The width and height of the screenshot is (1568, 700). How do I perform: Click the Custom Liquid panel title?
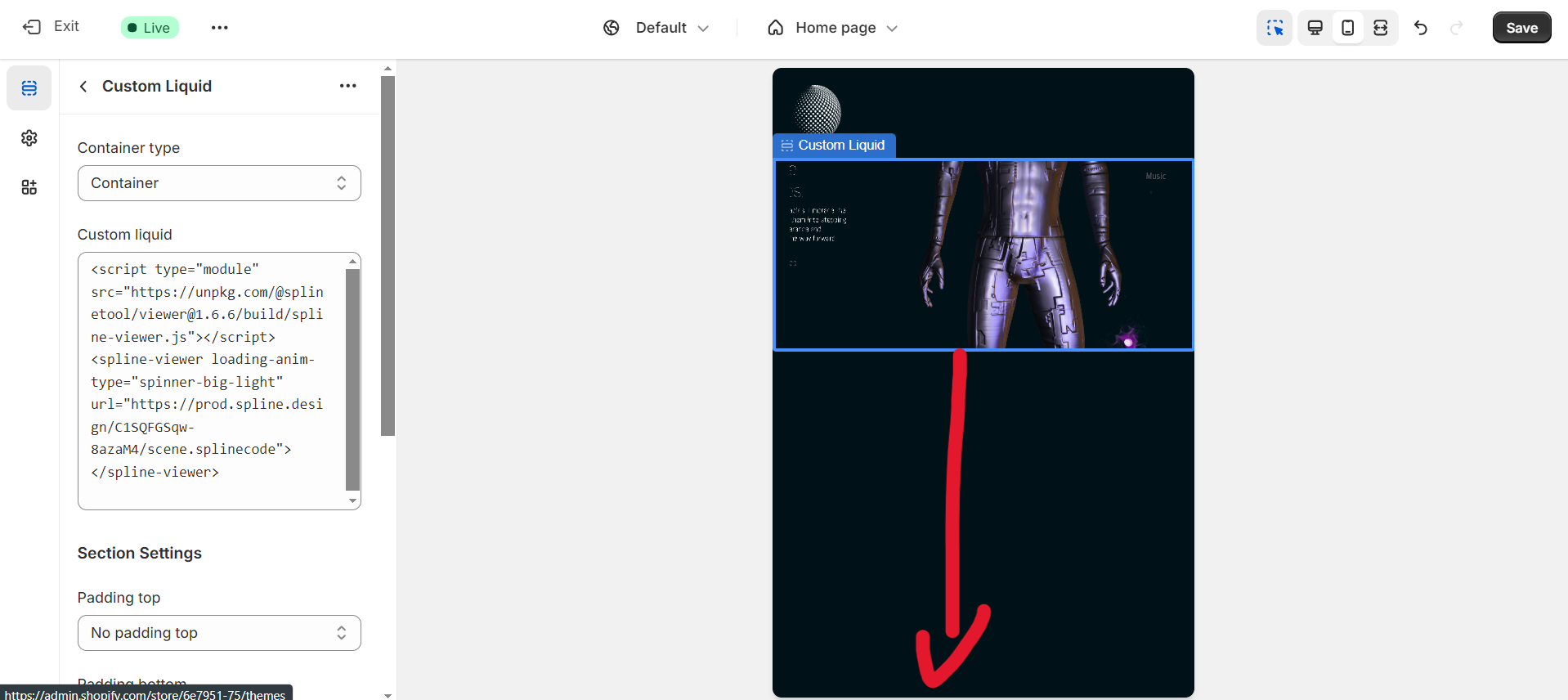pyautogui.click(x=157, y=87)
